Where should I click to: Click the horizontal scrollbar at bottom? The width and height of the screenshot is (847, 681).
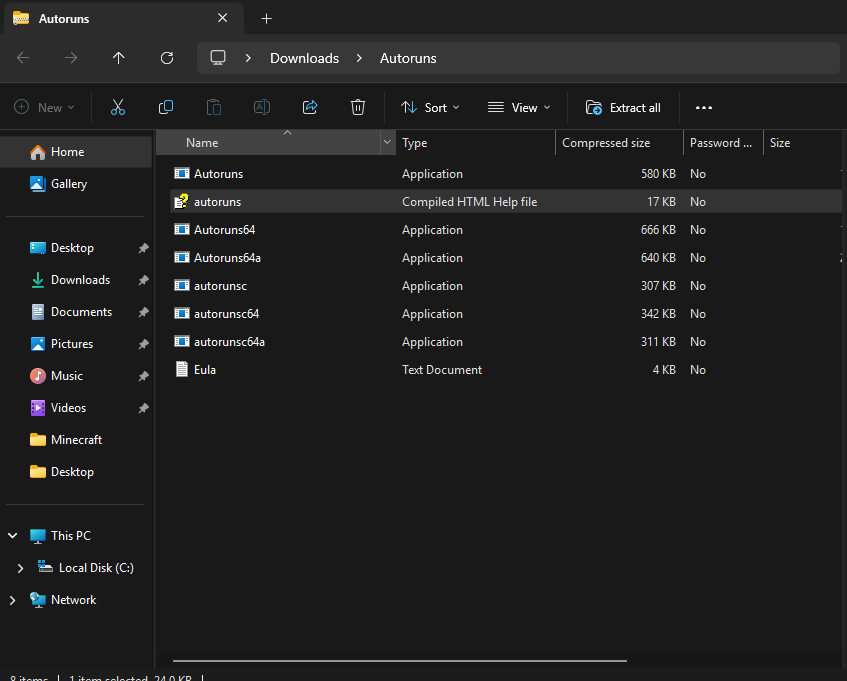coord(400,660)
